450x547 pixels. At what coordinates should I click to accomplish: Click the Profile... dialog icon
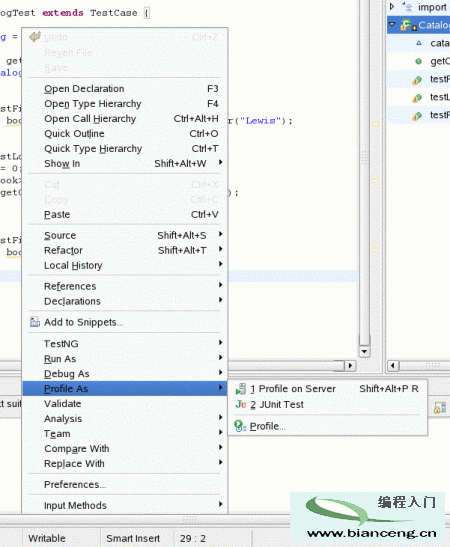pos(240,426)
